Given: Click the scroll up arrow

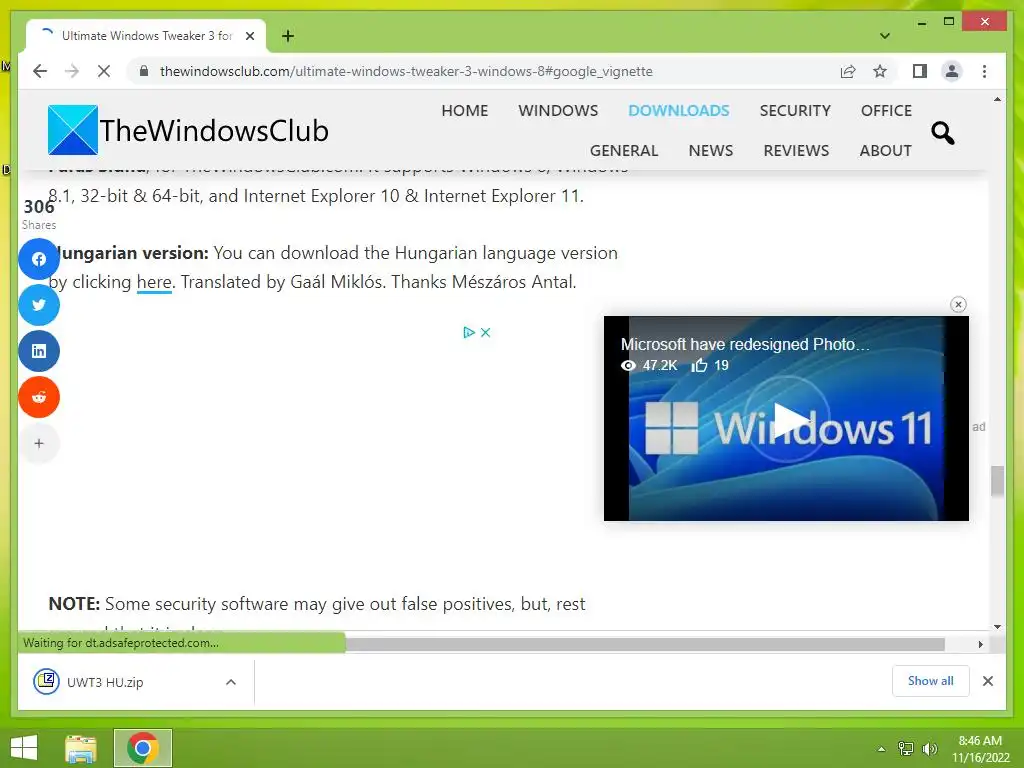Looking at the screenshot, I should click(x=997, y=99).
